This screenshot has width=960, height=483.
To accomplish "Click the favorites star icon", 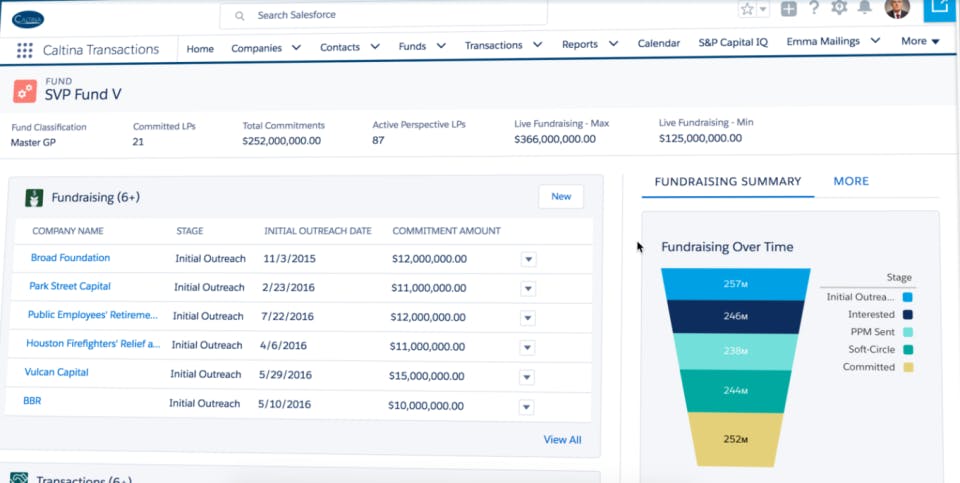I will pos(747,9).
